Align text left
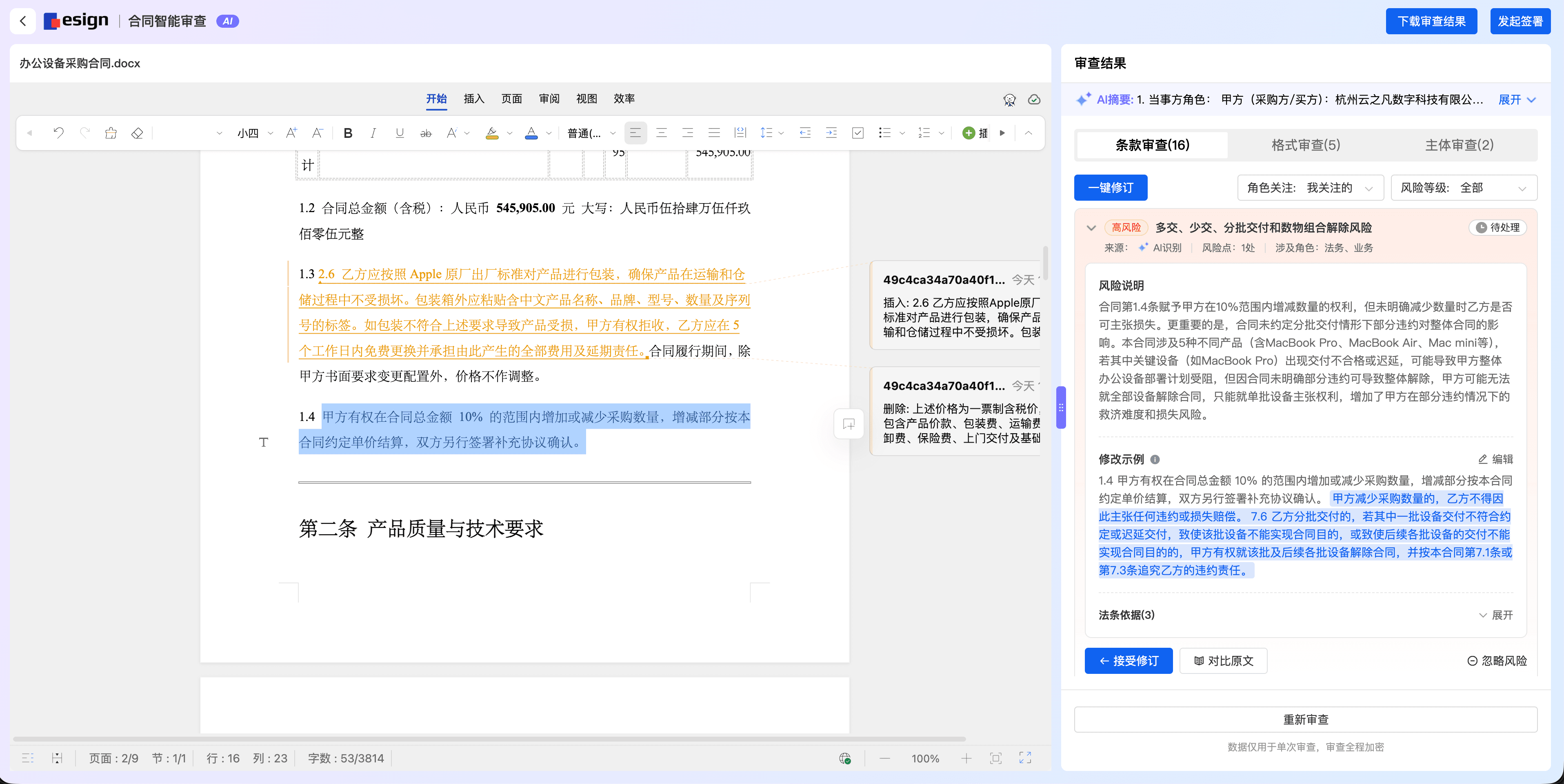1564x784 pixels. coord(635,133)
